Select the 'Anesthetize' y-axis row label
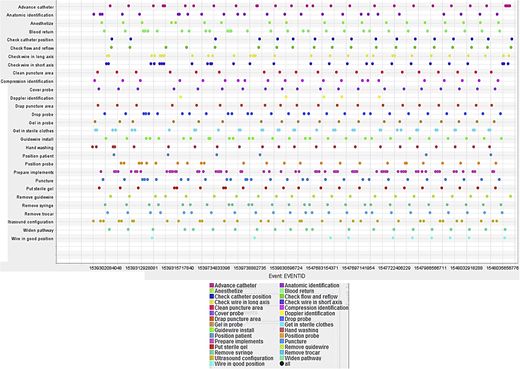520x369 pixels. [42, 24]
